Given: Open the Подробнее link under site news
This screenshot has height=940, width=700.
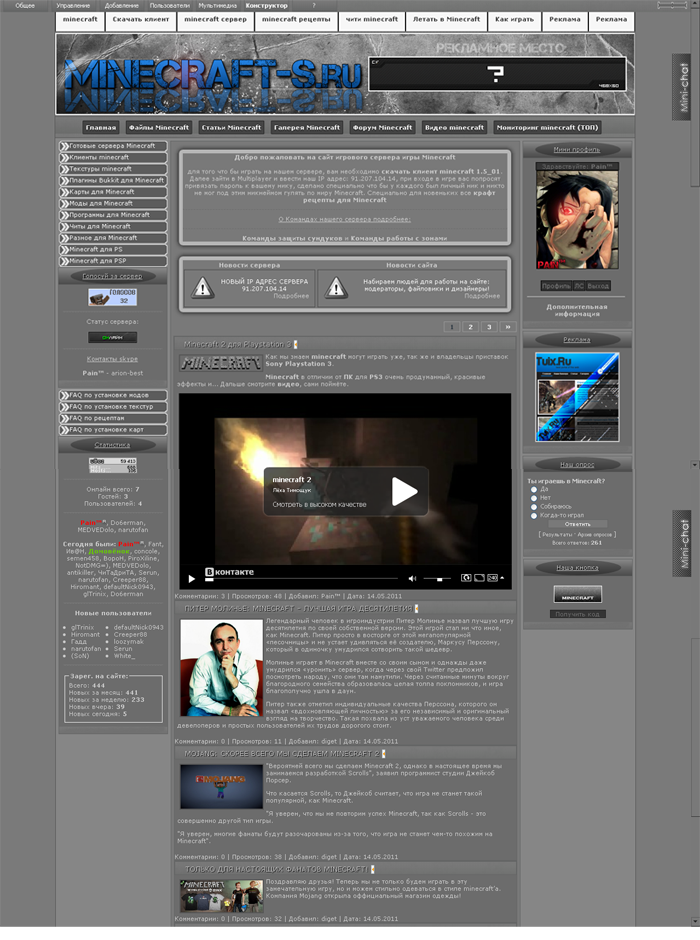Looking at the screenshot, I should 482,296.
